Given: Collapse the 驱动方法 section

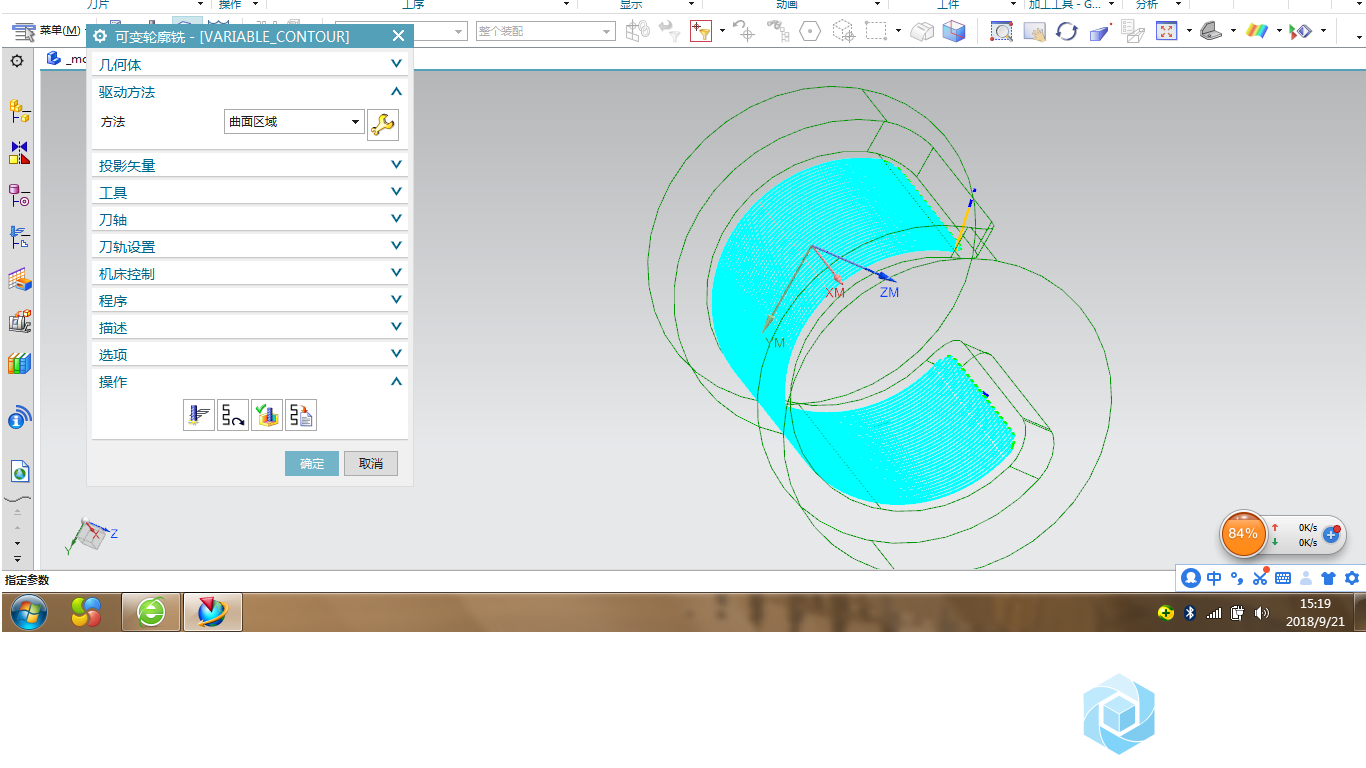Looking at the screenshot, I should [x=250, y=92].
